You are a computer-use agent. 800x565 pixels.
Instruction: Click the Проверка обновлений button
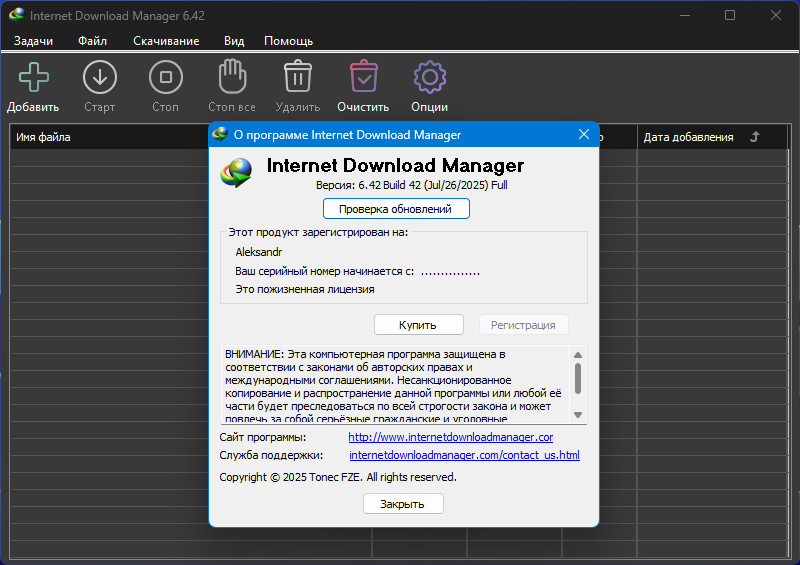[396, 209]
